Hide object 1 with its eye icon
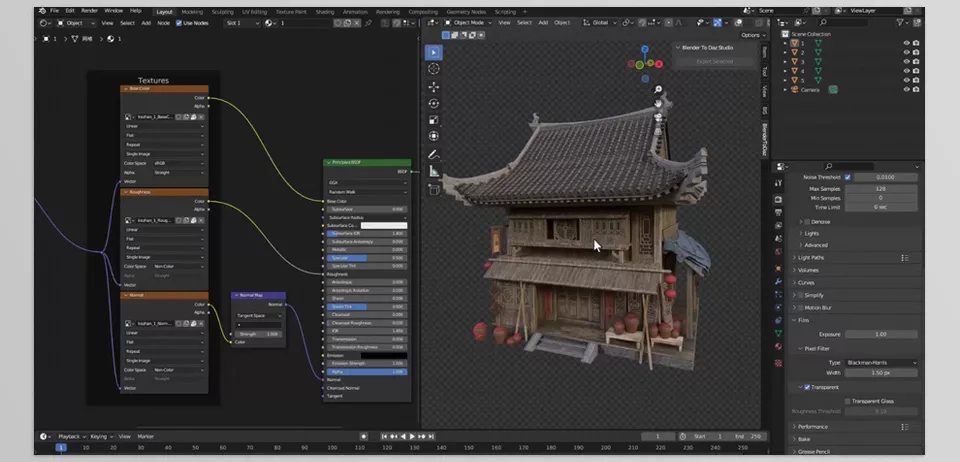The width and height of the screenshot is (960, 462). (906, 43)
